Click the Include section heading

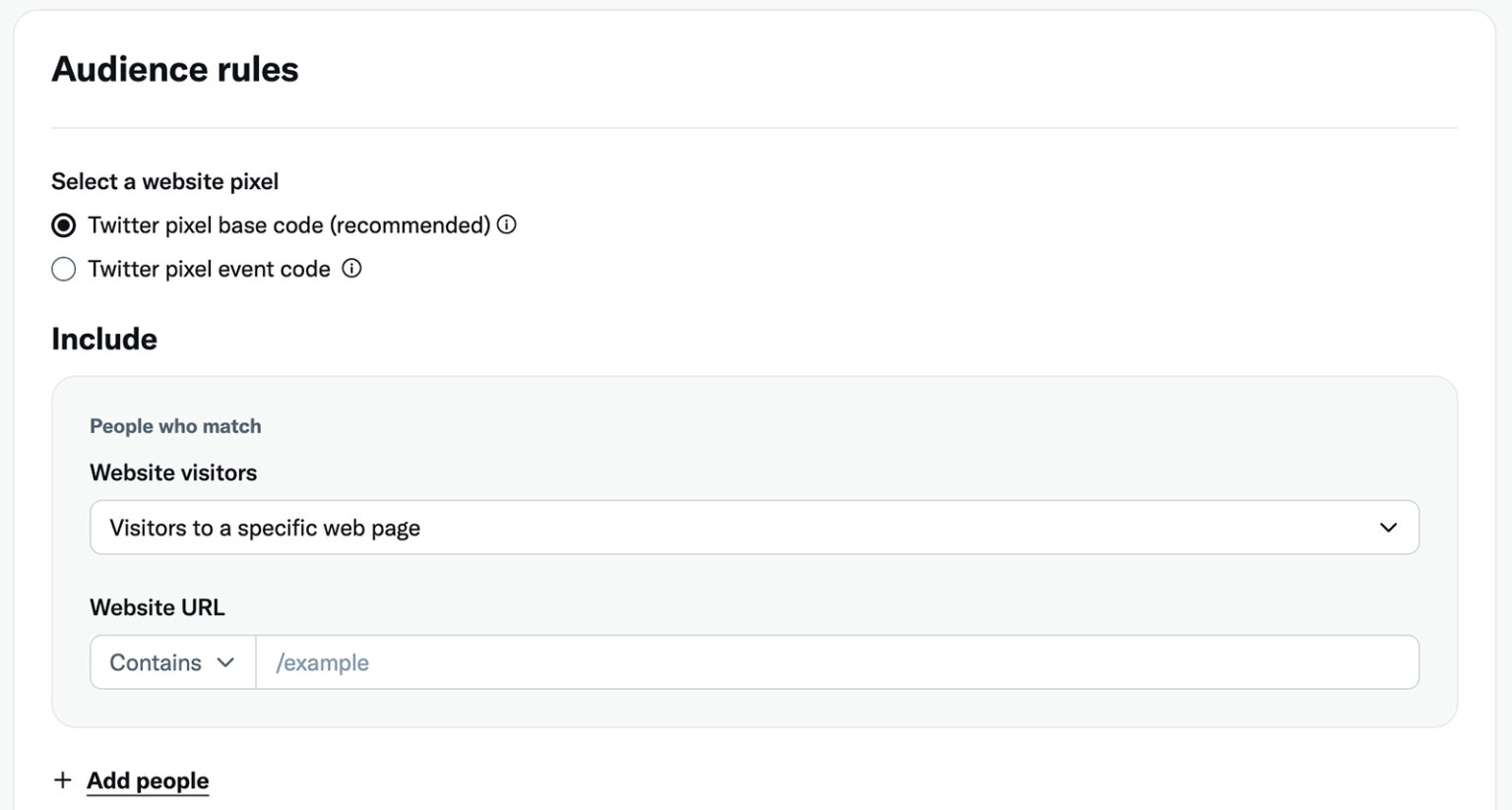coord(104,339)
